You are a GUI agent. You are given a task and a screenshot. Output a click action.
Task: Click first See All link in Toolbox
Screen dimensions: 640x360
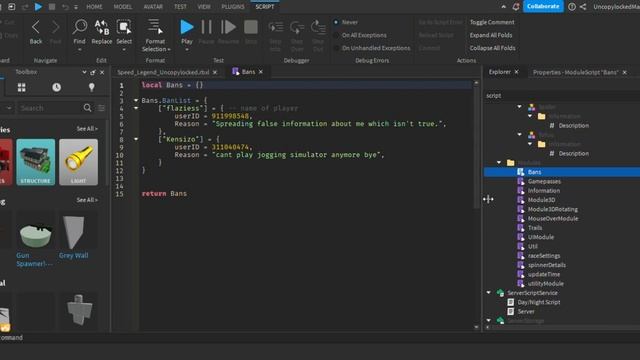point(87,129)
